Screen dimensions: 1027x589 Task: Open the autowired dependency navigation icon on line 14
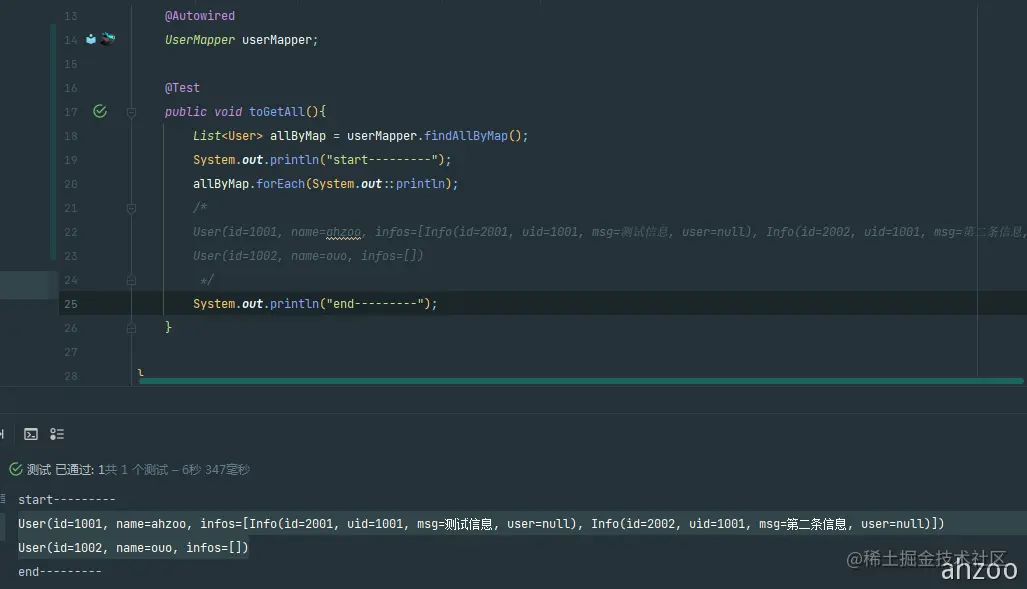coord(108,39)
